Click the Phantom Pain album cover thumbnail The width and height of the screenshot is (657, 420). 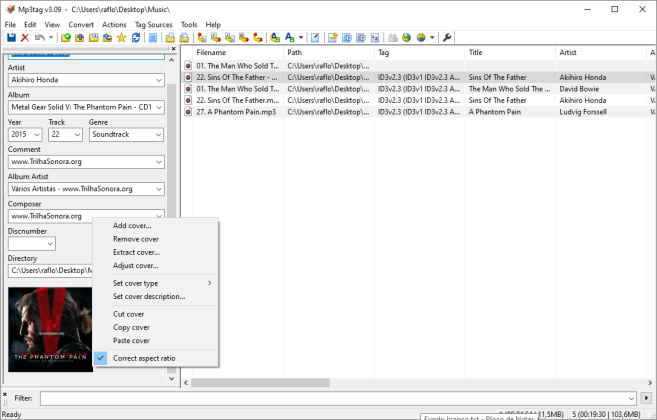pyautogui.click(x=50, y=329)
